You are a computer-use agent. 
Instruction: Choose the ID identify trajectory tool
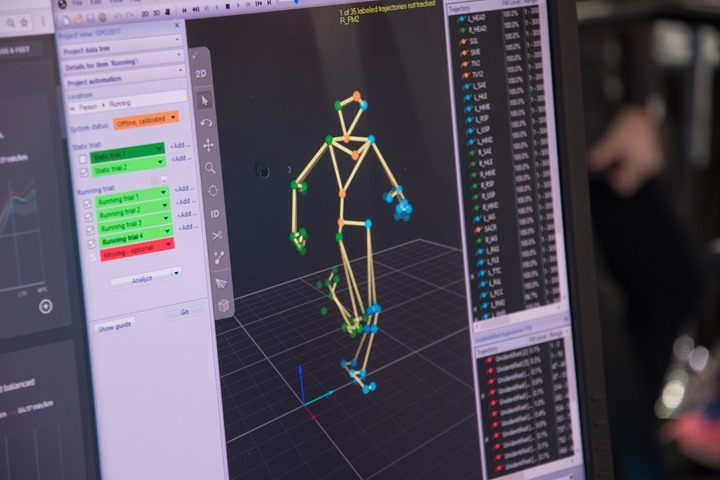[x=214, y=213]
